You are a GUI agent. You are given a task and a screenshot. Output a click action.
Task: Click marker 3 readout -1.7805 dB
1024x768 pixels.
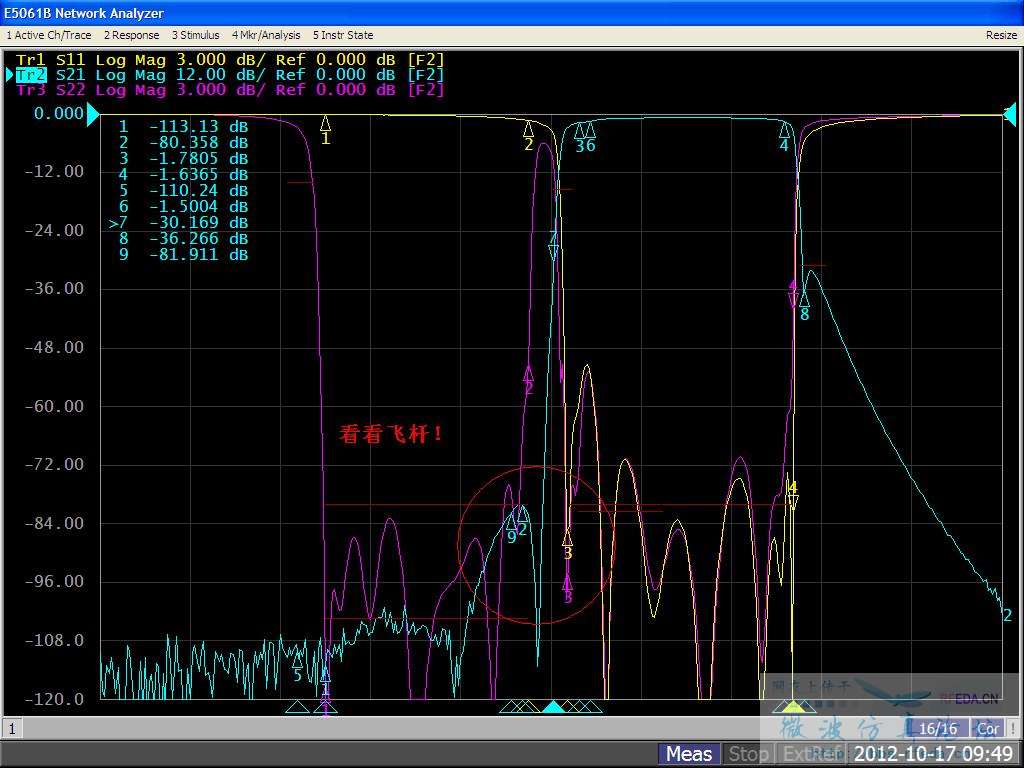pos(184,158)
